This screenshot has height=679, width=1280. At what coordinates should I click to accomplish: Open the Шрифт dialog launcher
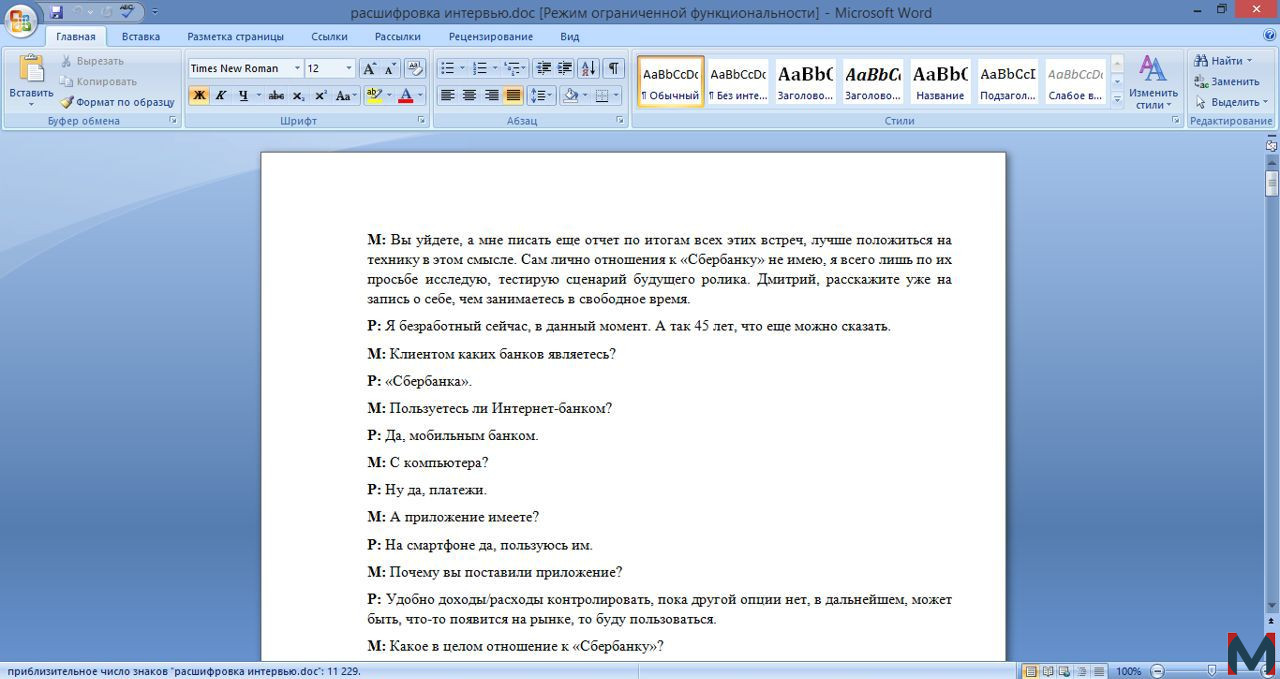coord(421,121)
